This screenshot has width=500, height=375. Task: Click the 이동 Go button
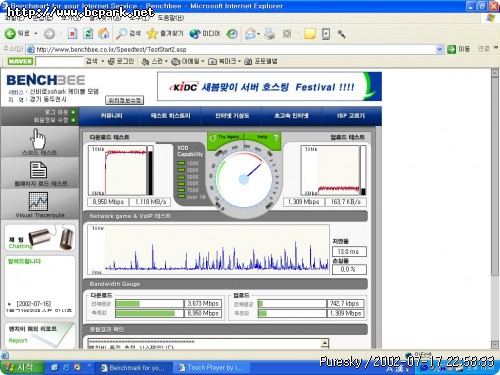(459, 49)
